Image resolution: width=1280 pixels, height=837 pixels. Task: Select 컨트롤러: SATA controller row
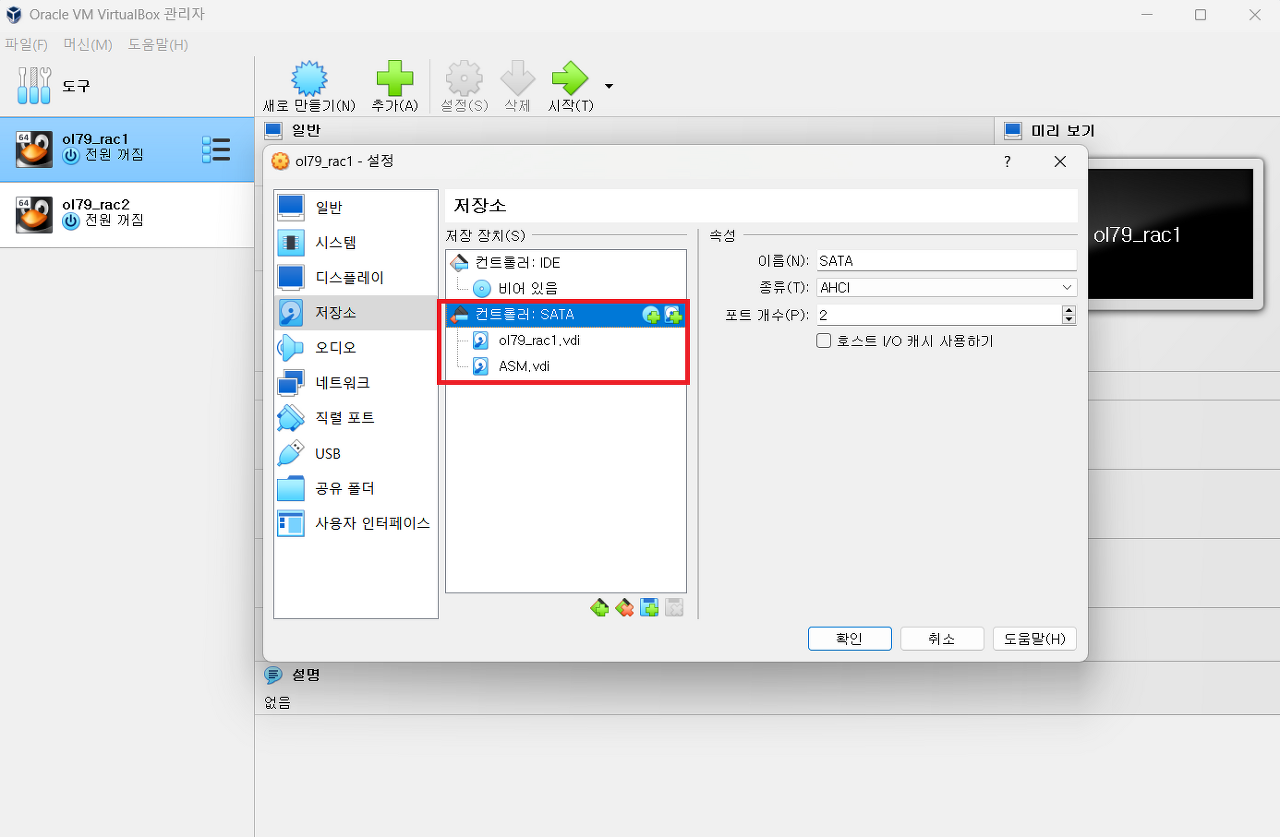(566, 314)
